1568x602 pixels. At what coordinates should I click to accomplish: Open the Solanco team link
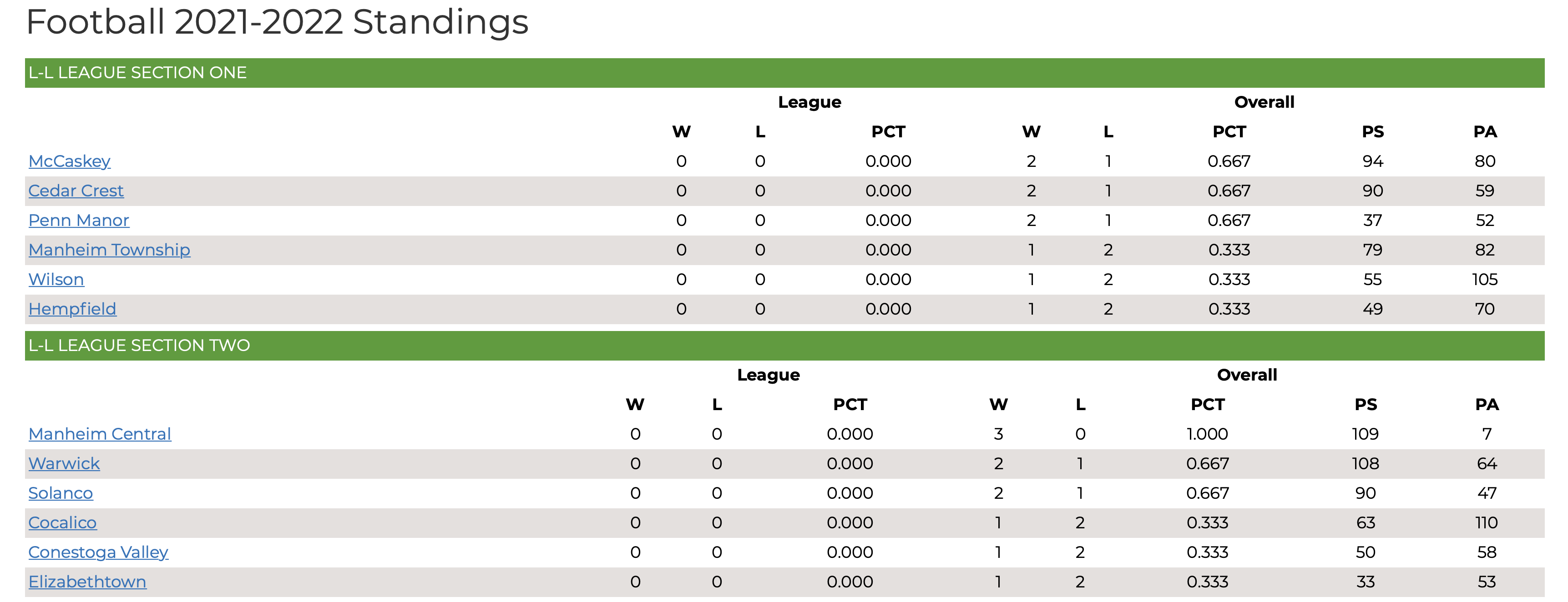pyautogui.click(x=61, y=493)
